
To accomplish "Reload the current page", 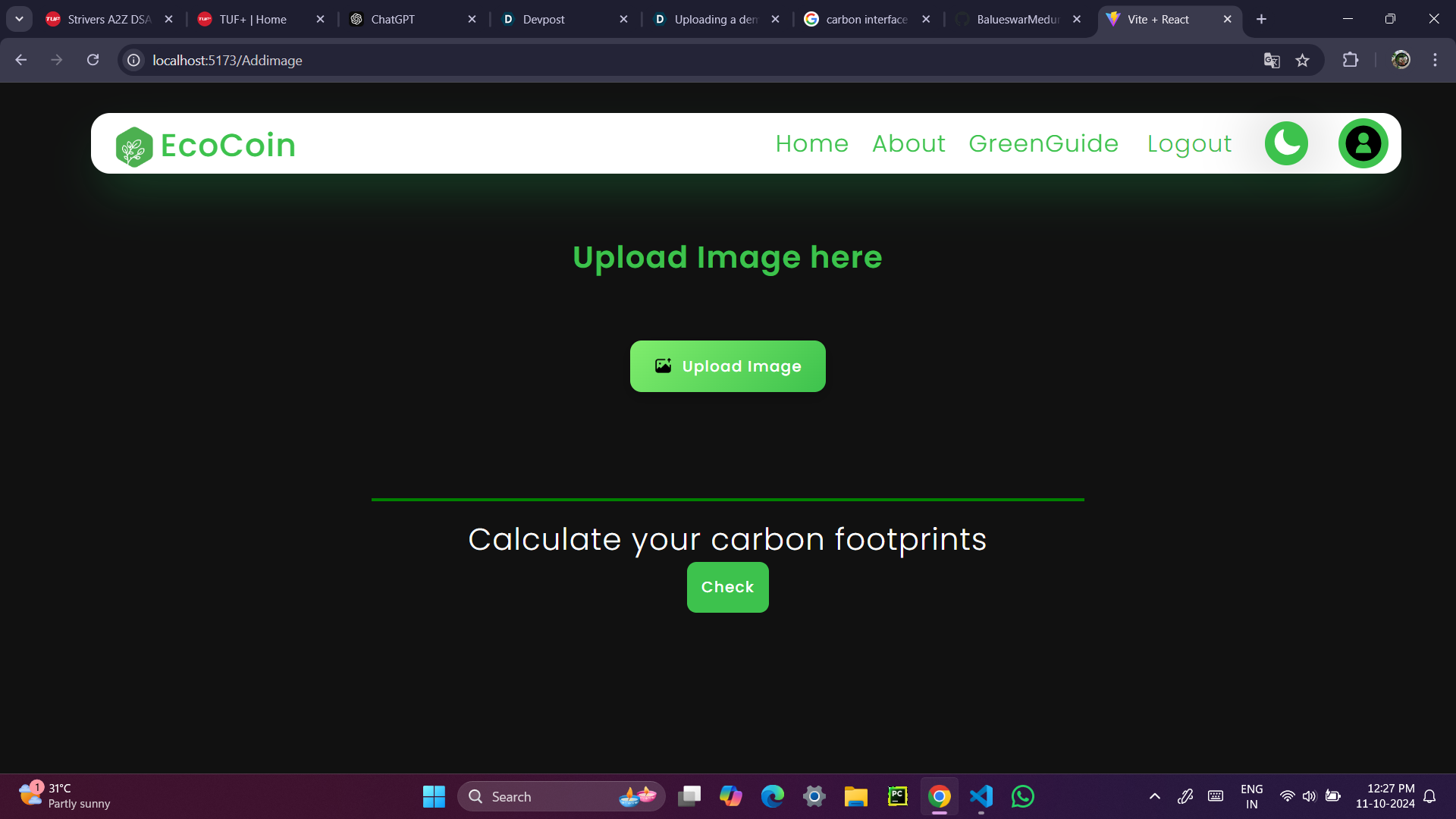I will click(93, 60).
